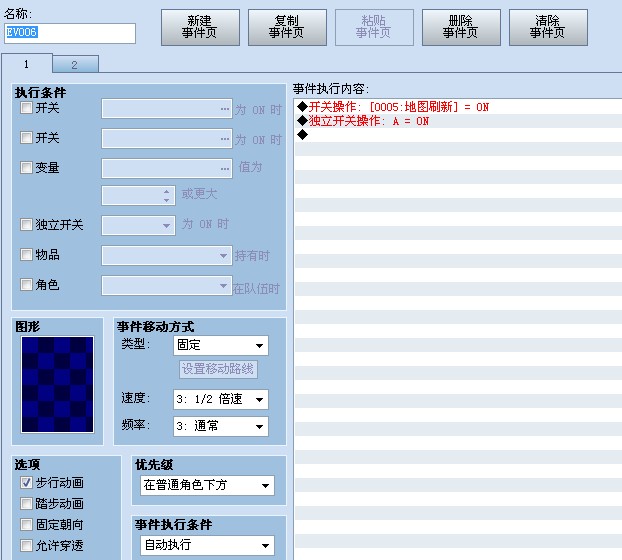622x560 pixels.
Task: Select the 开关操作 地图刷新 command line
Action: 458,107
